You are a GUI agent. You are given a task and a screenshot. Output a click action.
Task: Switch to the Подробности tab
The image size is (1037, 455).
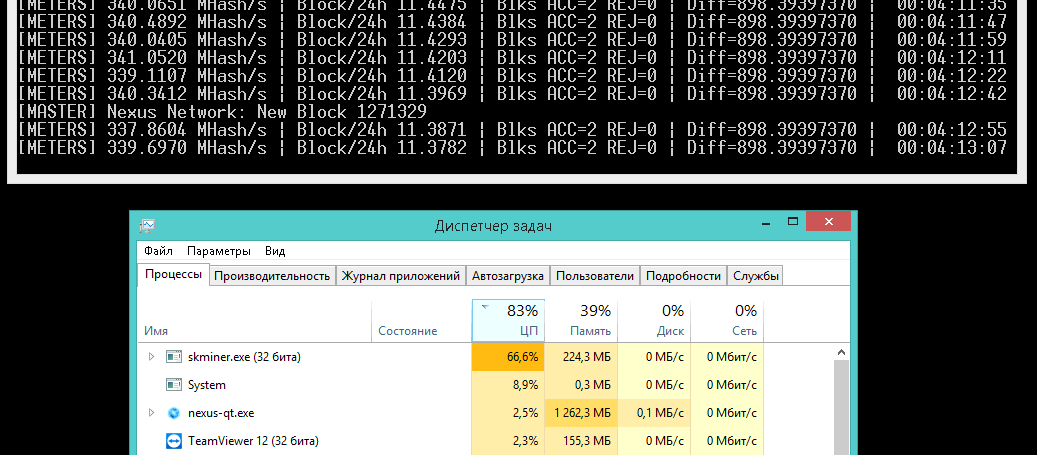point(683,276)
